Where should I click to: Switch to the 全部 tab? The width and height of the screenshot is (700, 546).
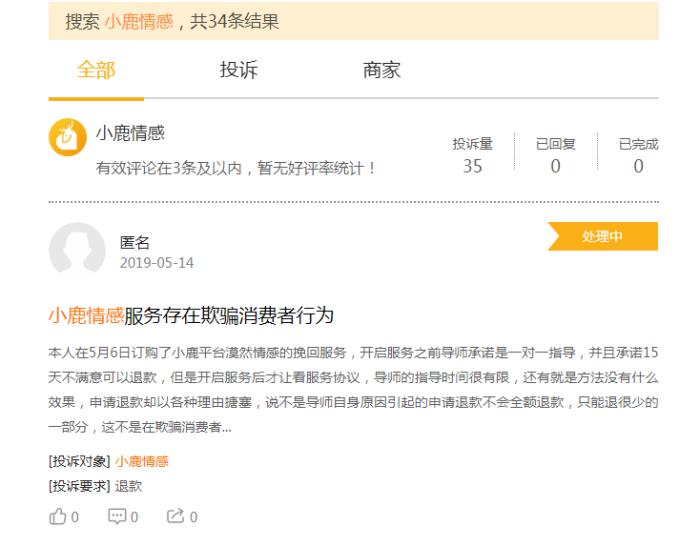(x=96, y=70)
